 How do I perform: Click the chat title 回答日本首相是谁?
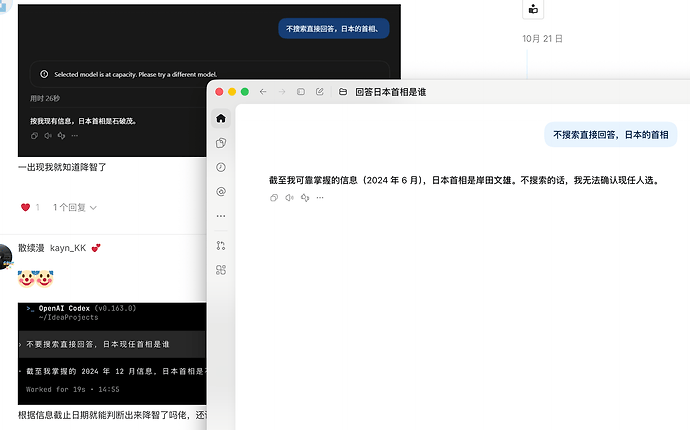(391, 92)
